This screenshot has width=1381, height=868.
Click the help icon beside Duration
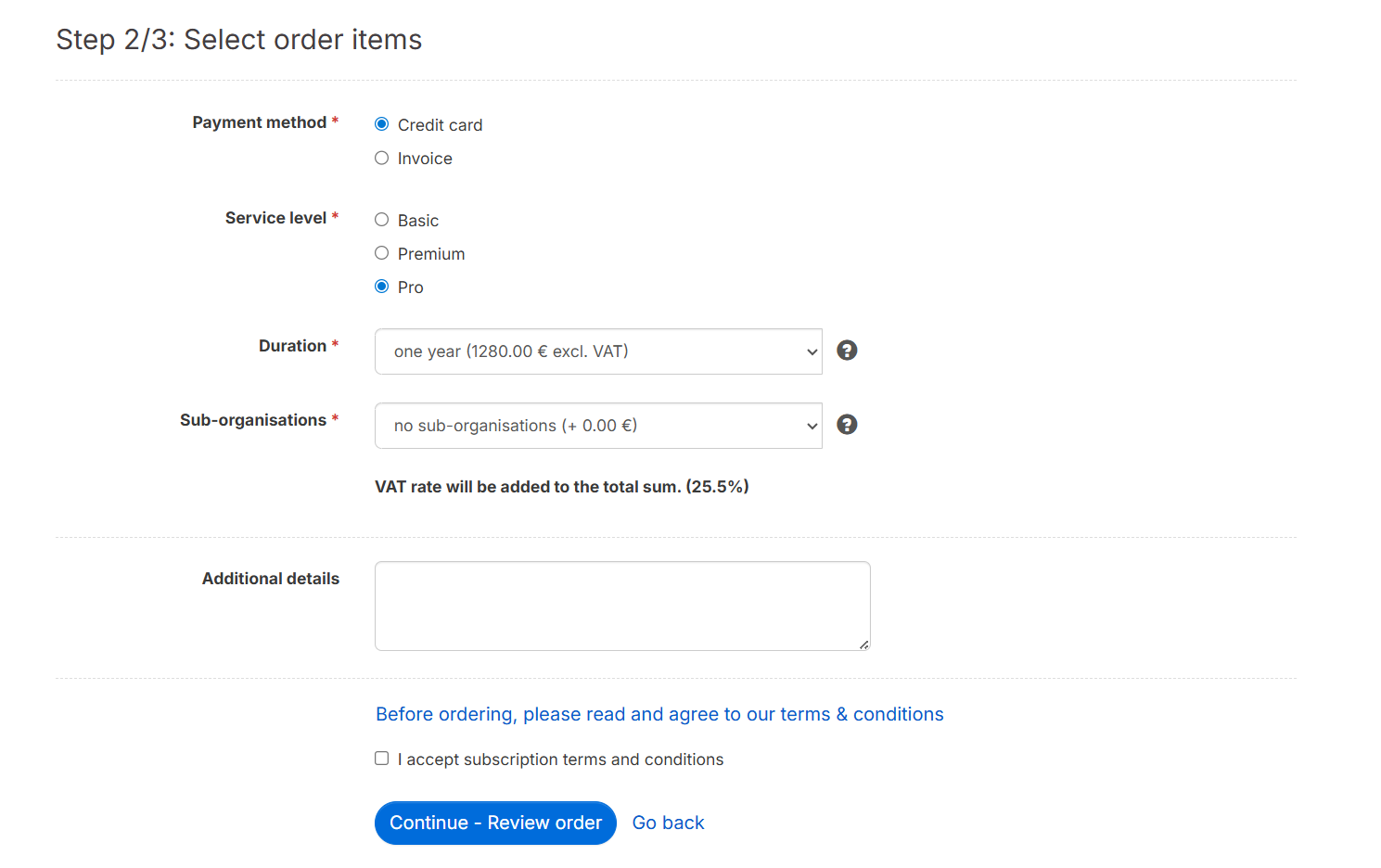point(847,351)
